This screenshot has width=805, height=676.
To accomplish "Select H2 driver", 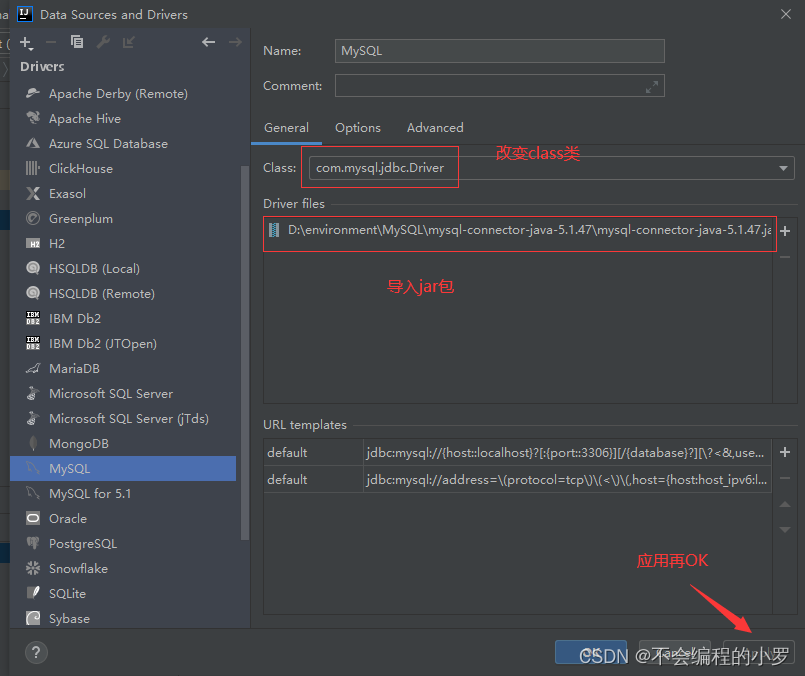I will point(123,243).
